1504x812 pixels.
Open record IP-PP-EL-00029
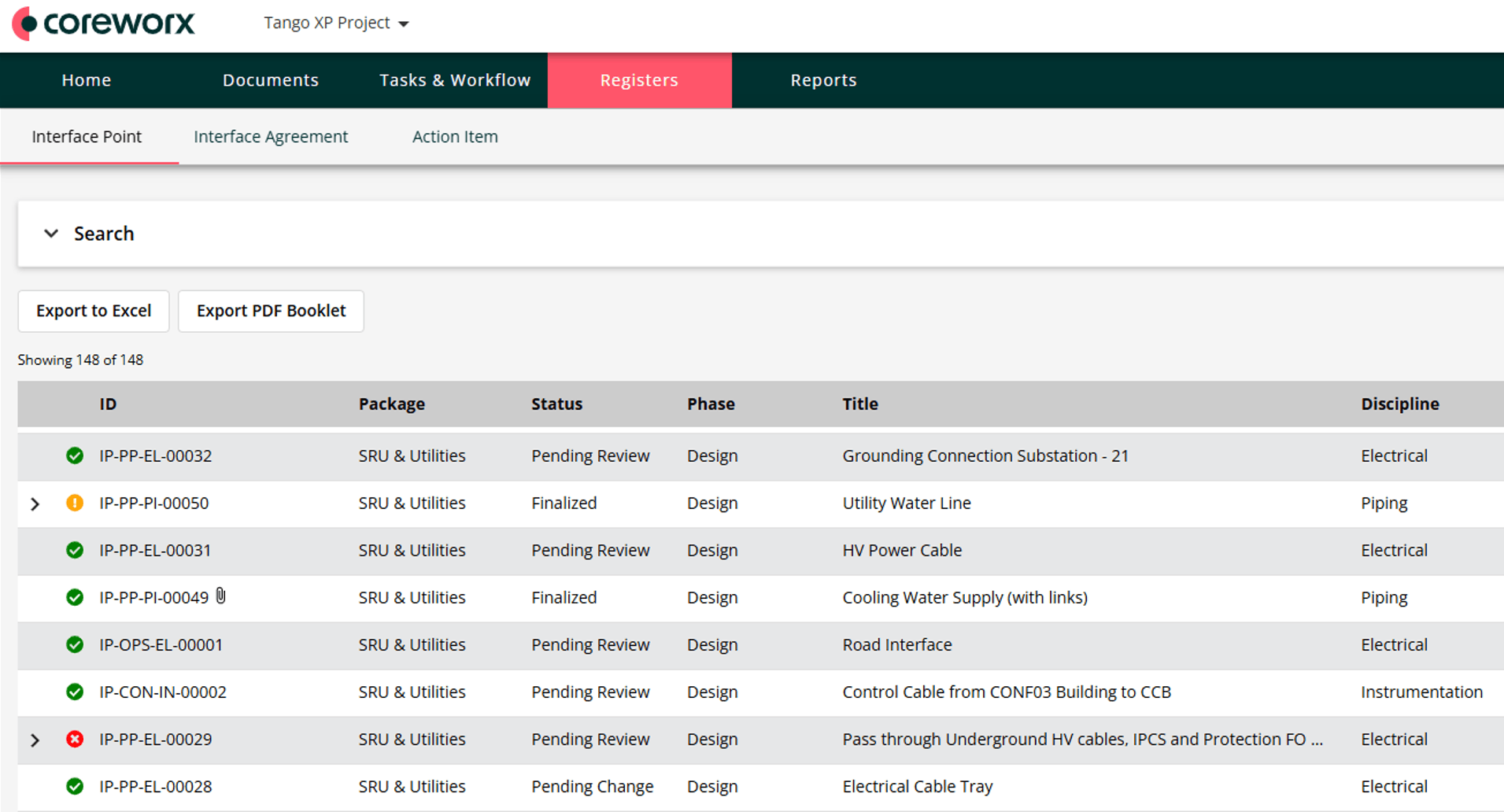tap(155, 739)
